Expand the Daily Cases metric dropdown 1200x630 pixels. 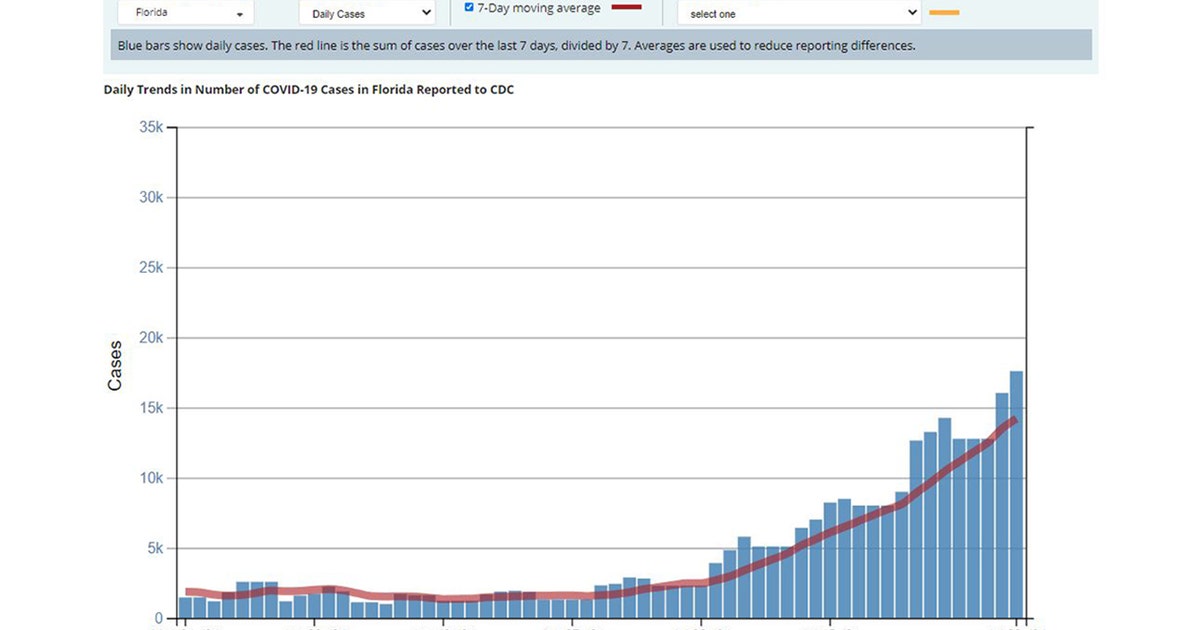(x=366, y=14)
